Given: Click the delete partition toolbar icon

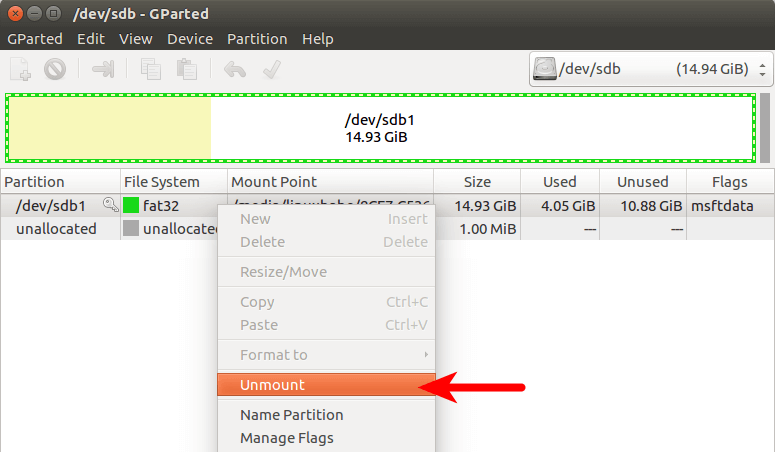Looking at the screenshot, I should [x=54, y=69].
